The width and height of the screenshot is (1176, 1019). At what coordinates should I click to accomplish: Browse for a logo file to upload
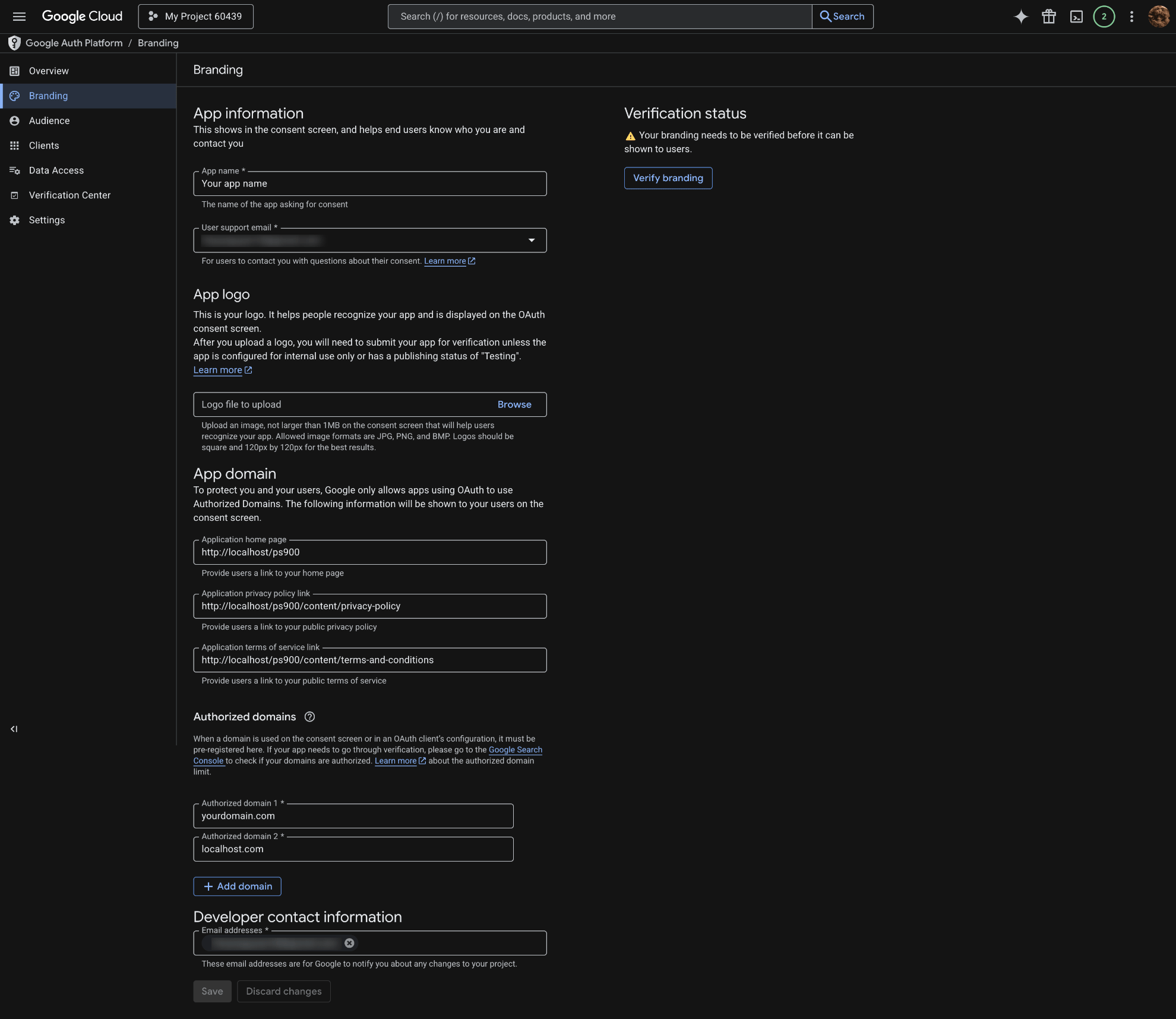514,404
